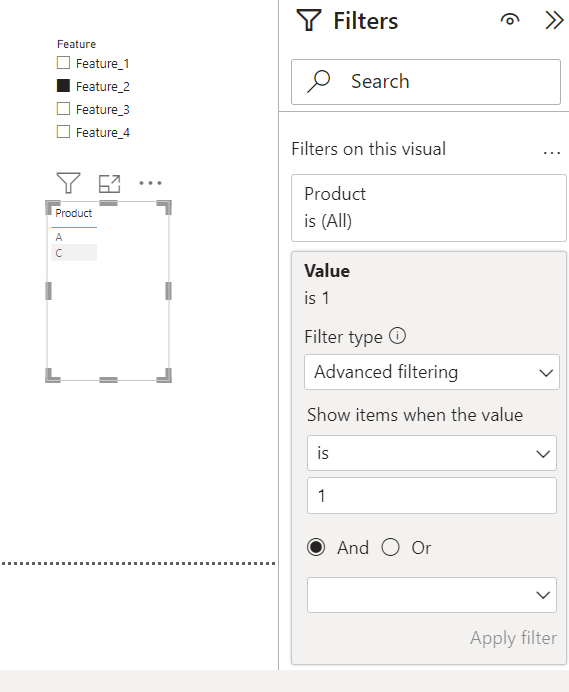Uncheck the Feature_2 checkbox
Viewport: 569px width, 692px height.
click(64, 86)
